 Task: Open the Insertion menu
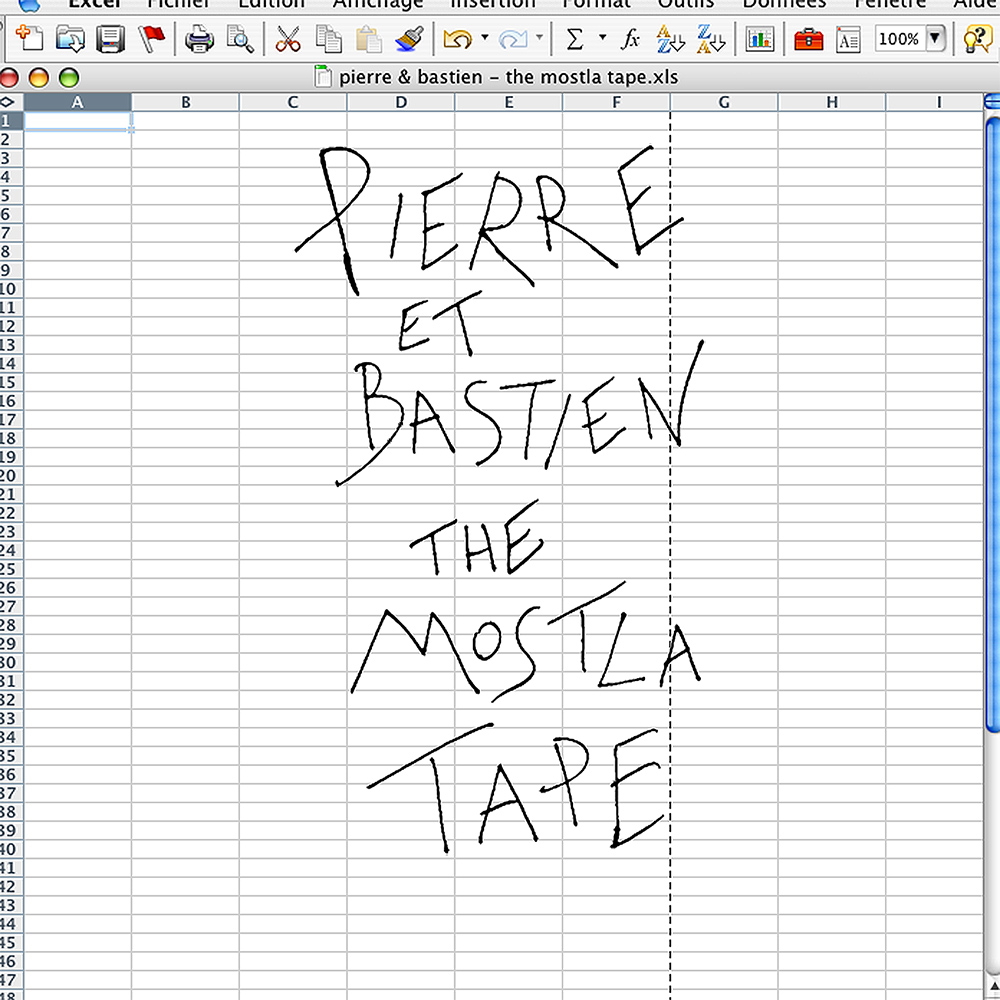point(492,3)
